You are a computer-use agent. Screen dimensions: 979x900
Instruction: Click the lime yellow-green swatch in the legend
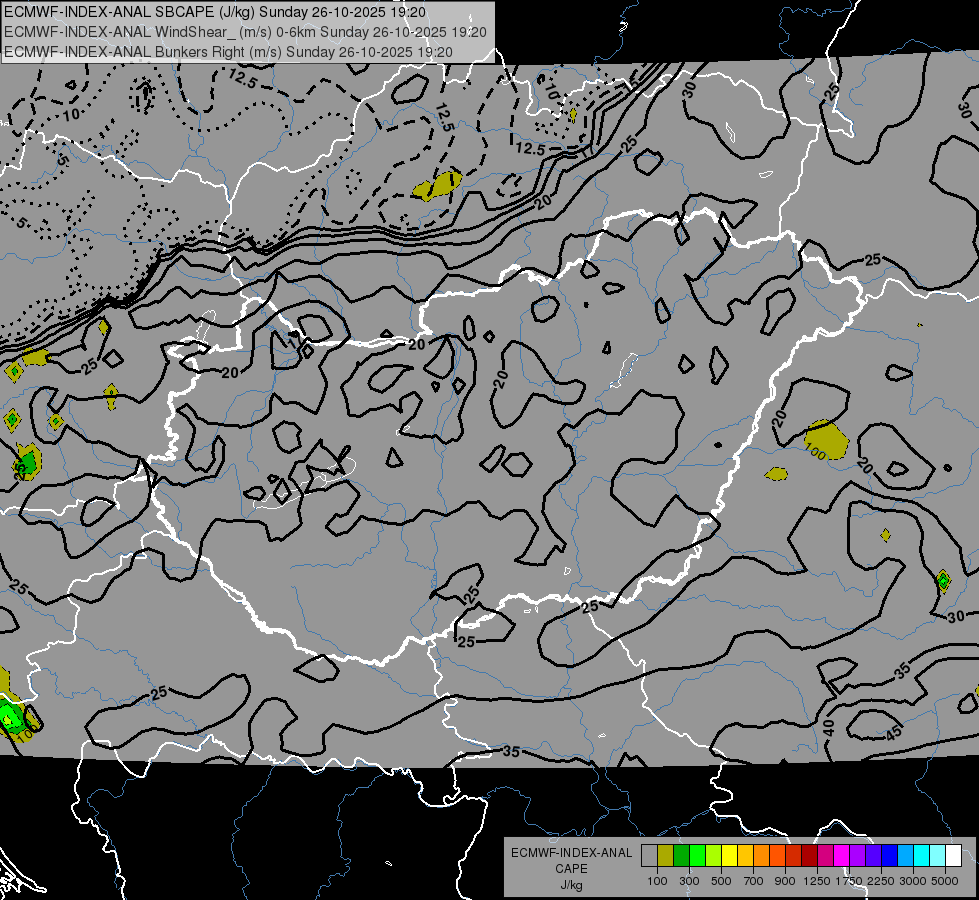pos(714,856)
